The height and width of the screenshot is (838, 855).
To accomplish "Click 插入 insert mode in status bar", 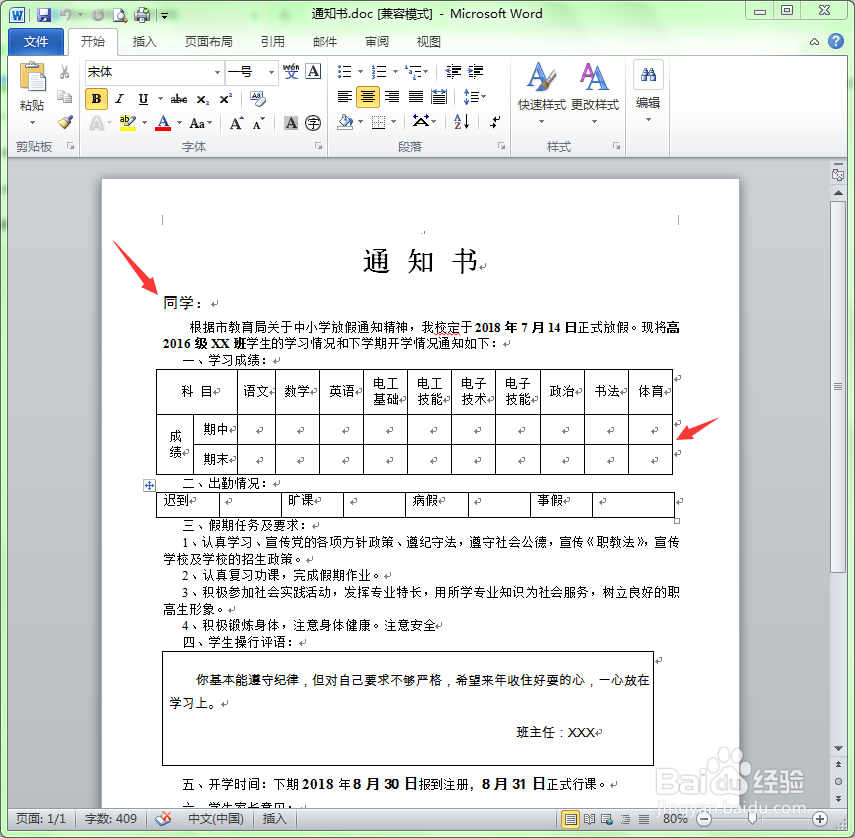I will [274, 818].
